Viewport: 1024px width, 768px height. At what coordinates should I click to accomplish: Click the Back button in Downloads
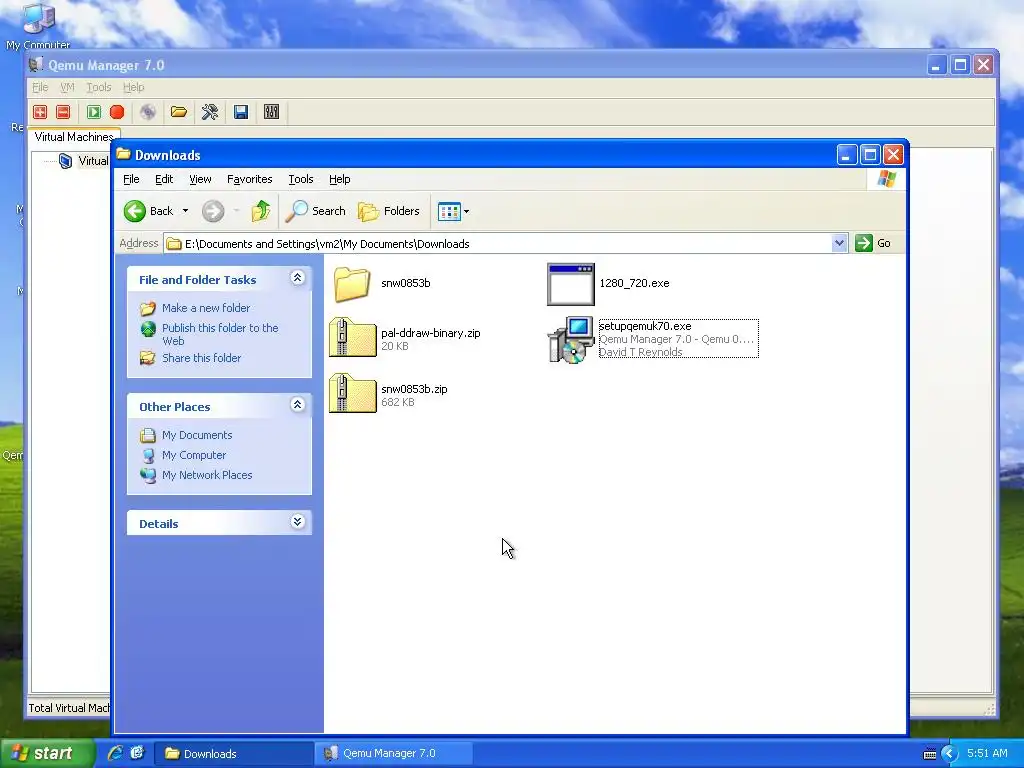point(149,211)
